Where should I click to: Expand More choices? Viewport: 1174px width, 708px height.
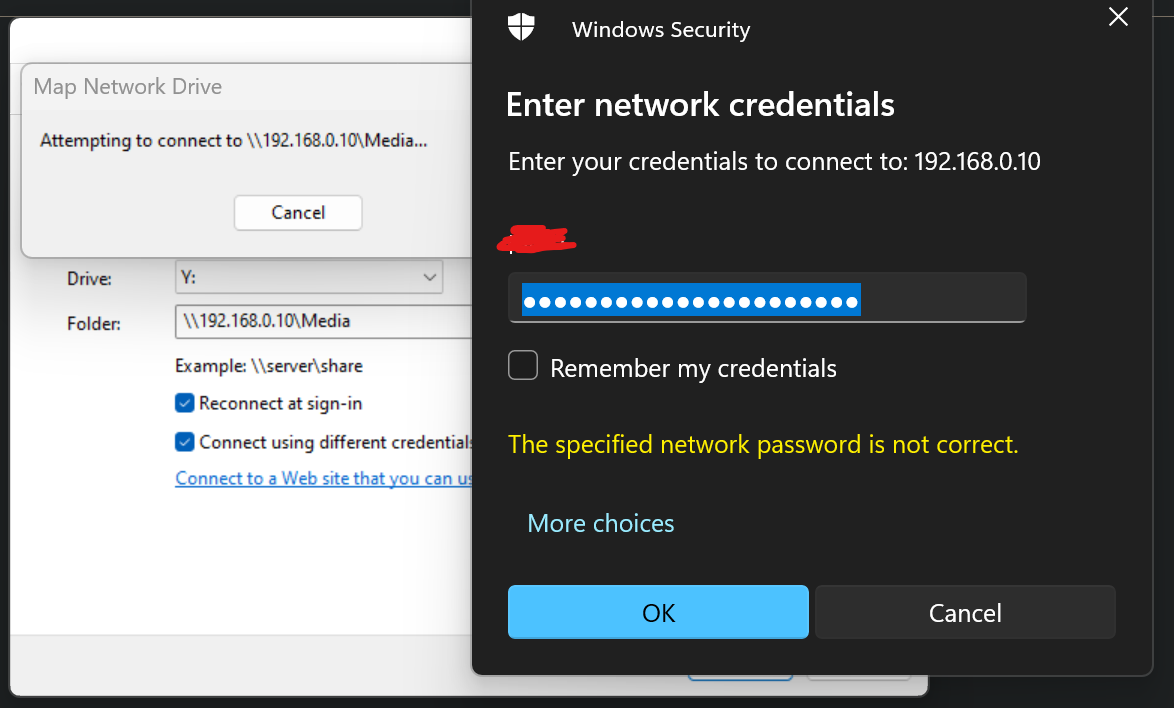[x=600, y=523]
